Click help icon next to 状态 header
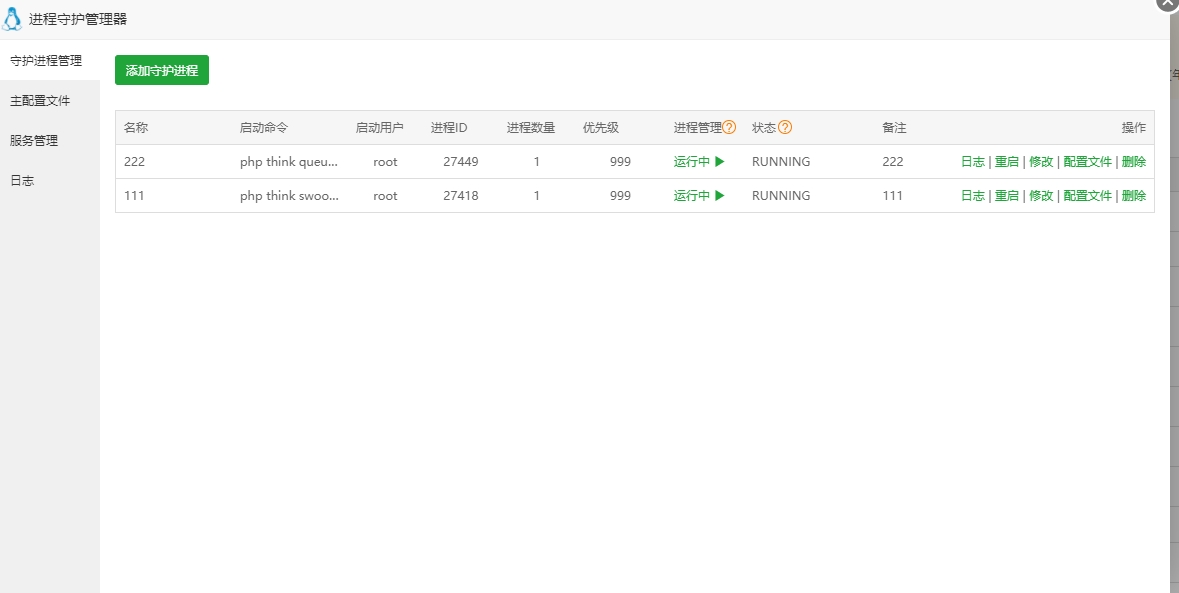 [785, 127]
